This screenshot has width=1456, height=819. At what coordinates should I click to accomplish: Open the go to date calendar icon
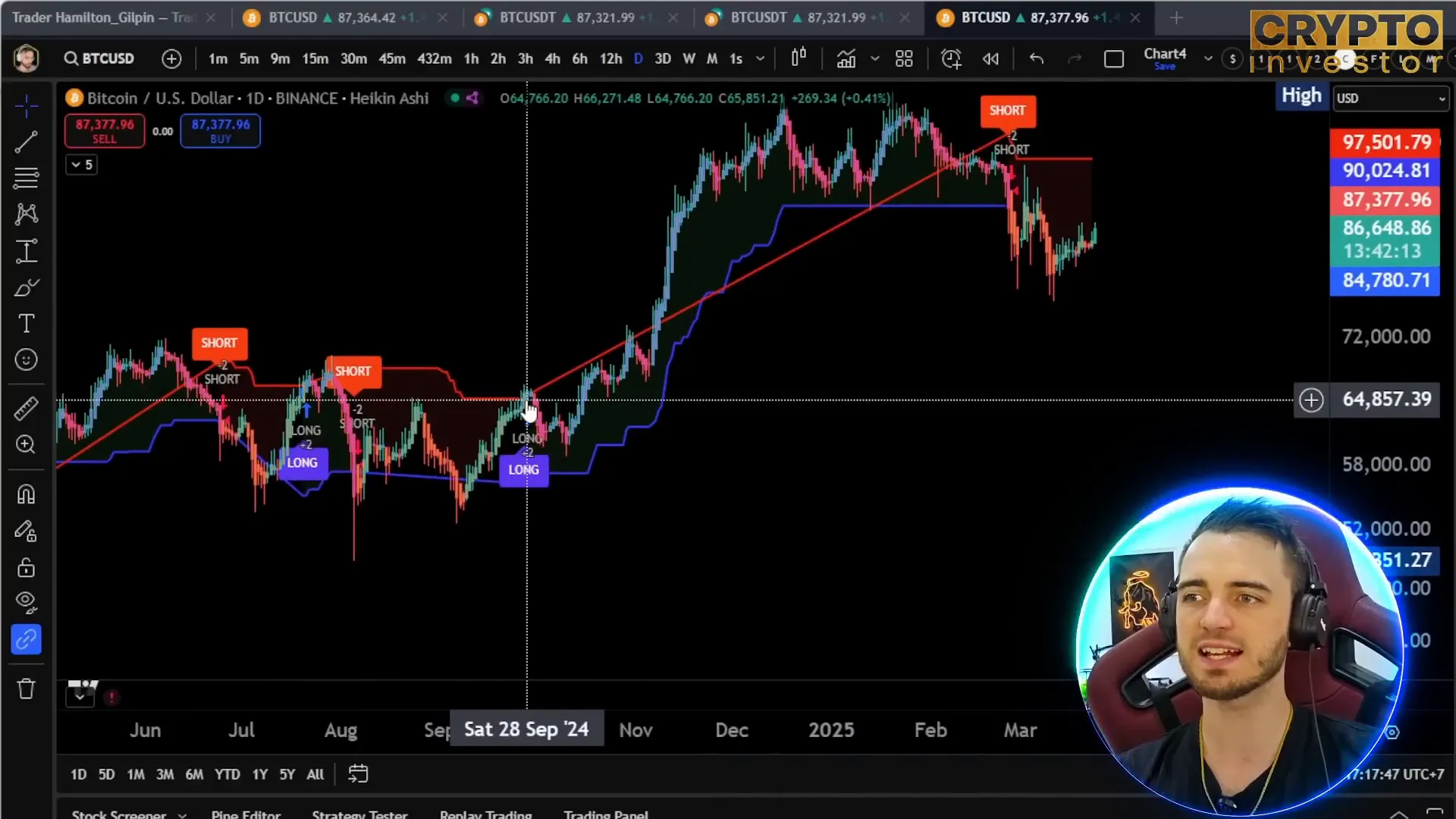pyautogui.click(x=358, y=774)
